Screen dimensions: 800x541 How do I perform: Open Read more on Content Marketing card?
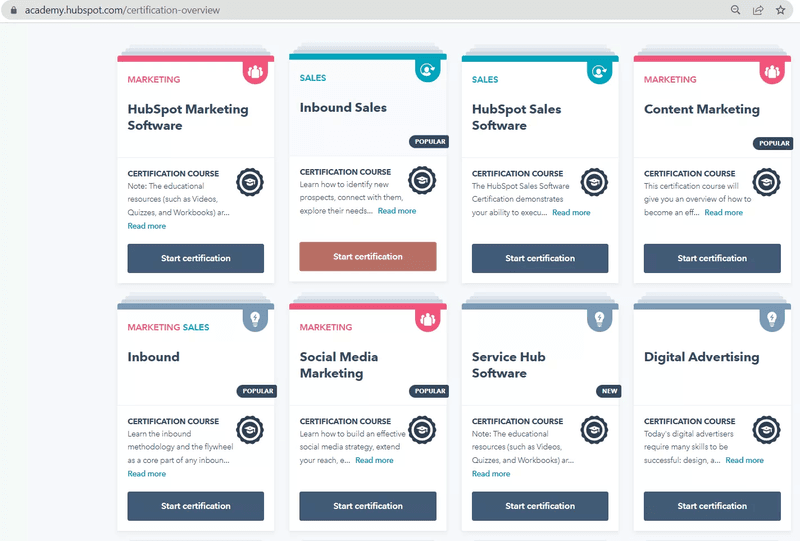pyautogui.click(x=724, y=213)
